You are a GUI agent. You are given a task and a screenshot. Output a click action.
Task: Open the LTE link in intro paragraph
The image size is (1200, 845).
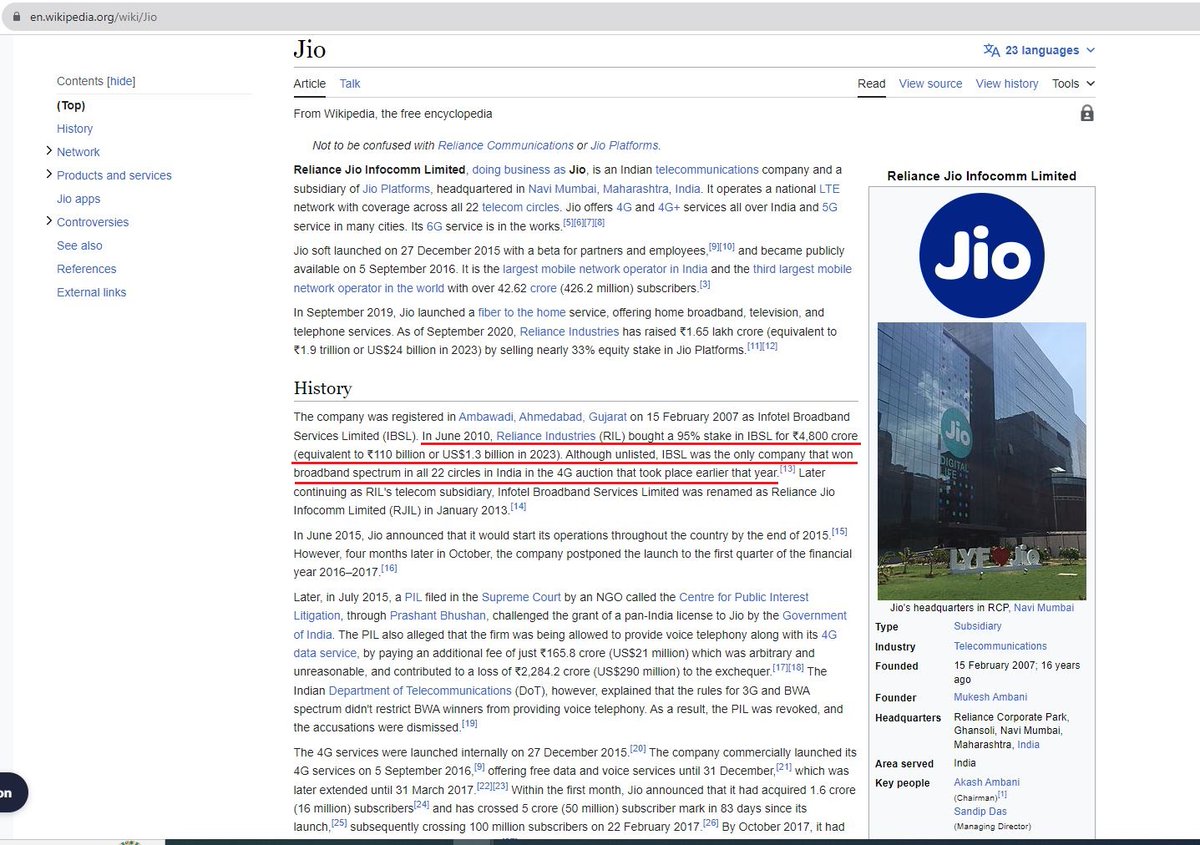pyautogui.click(x=830, y=189)
